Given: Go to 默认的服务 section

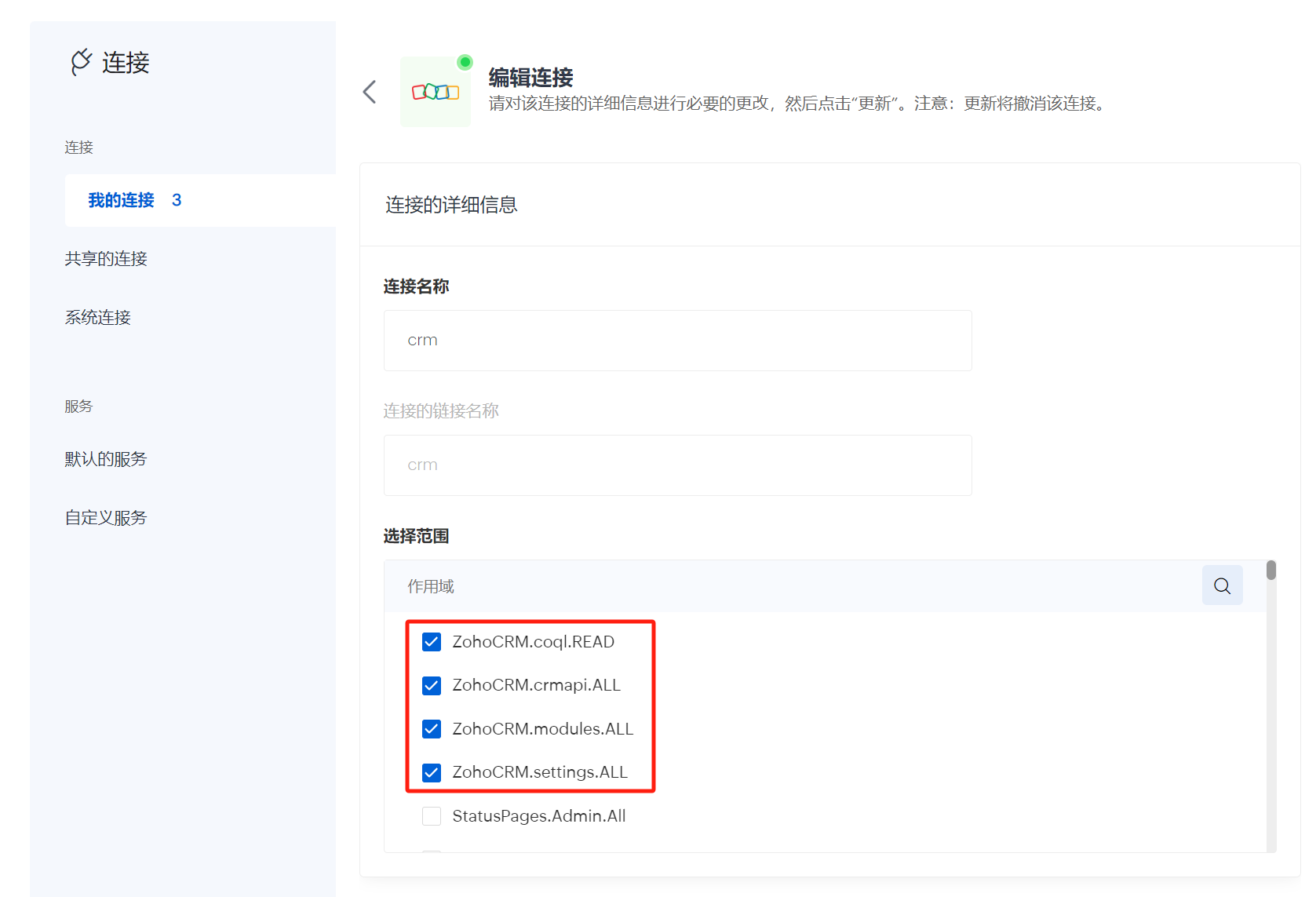Looking at the screenshot, I should coord(106,459).
